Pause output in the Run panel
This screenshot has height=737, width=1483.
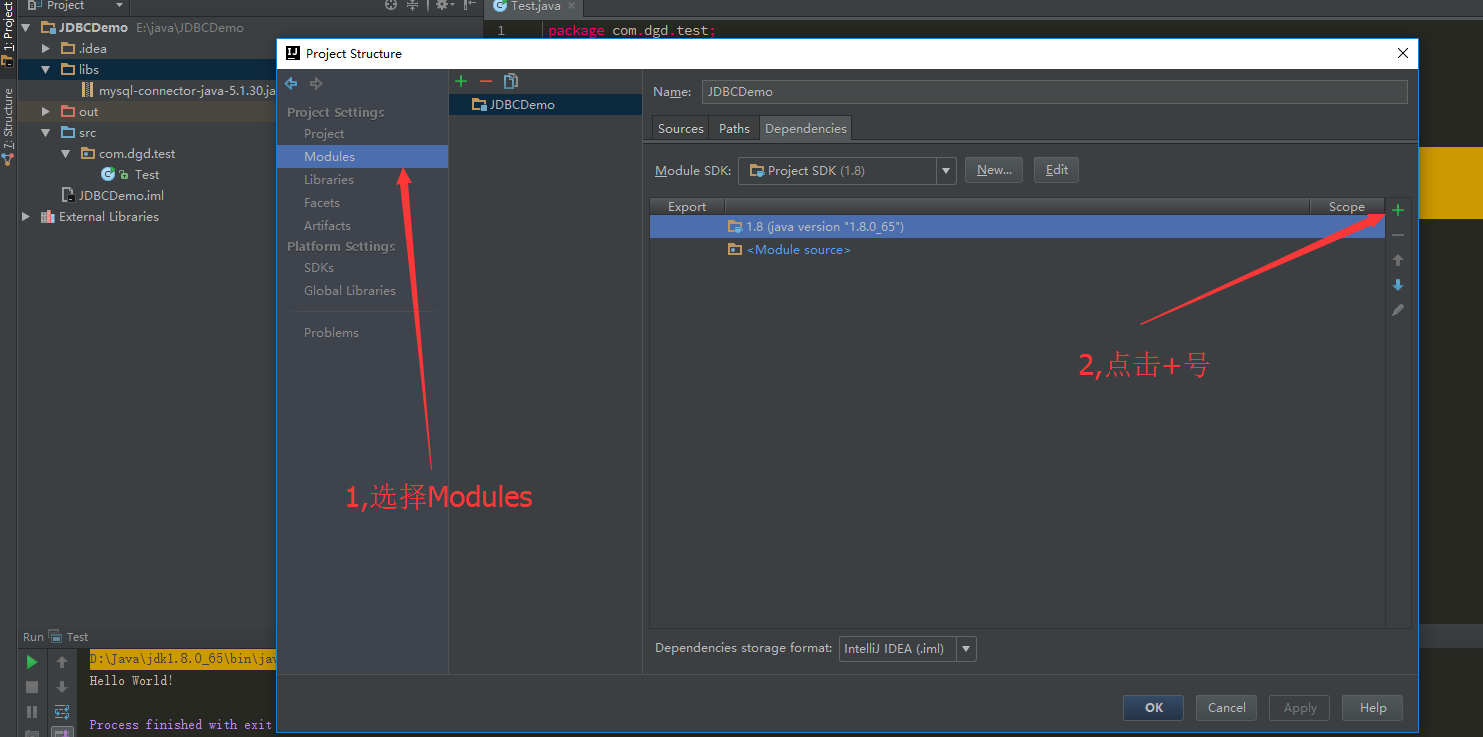point(31,711)
